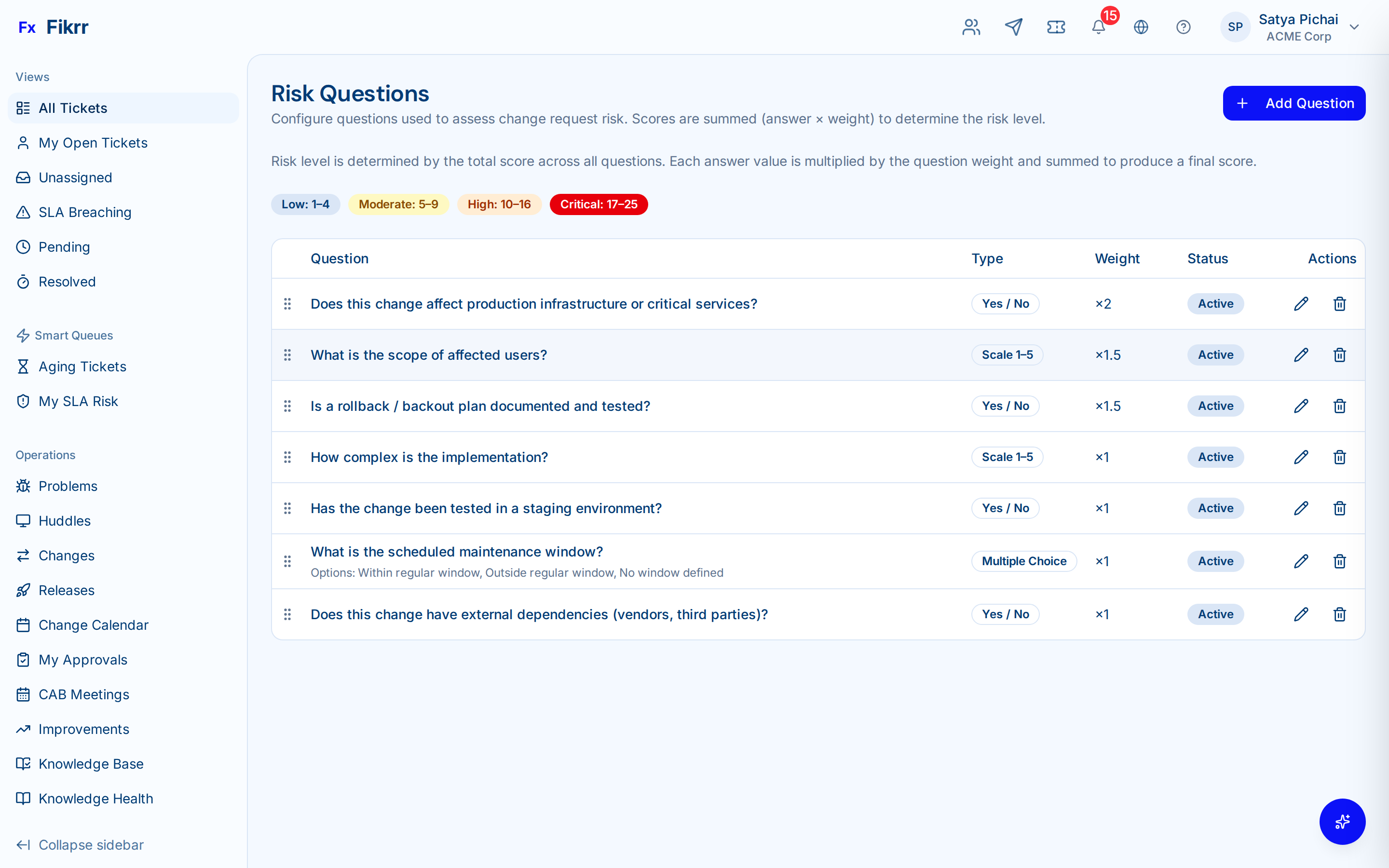The height and width of the screenshot is (868, 1389).
Task: Open help via the question mark icon
Action: click(x=1184, y=27)
